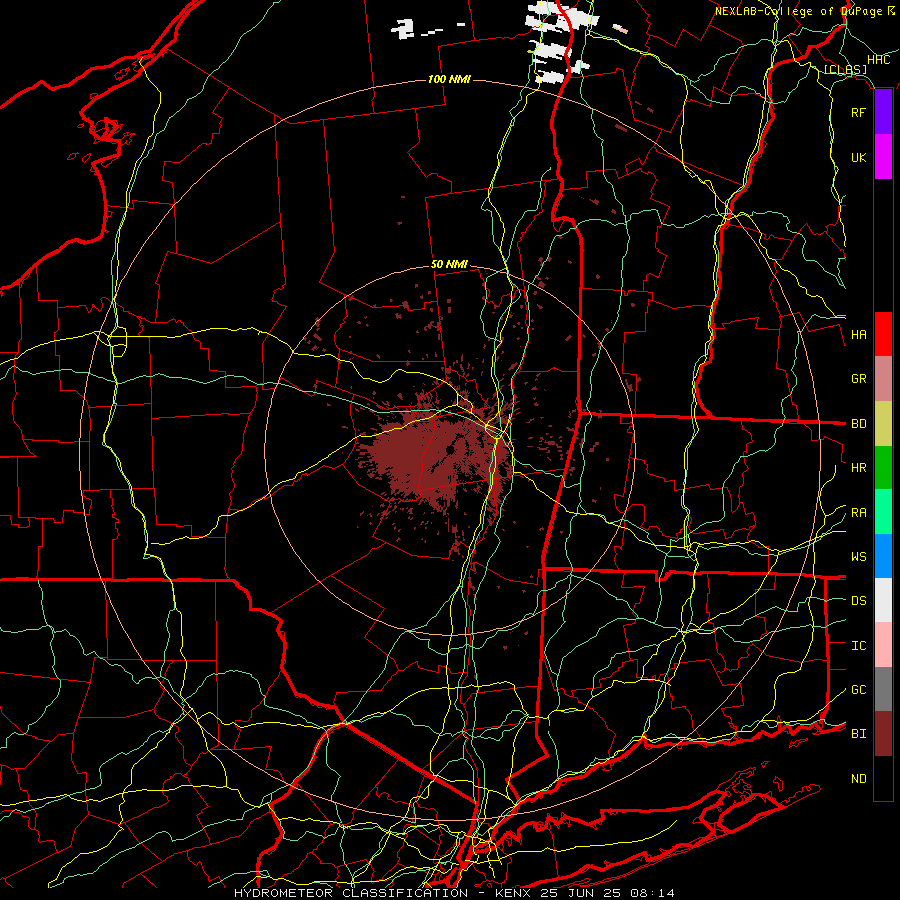Screen dimensions: 900x900
Task: Click the DS legend label
Action: point(859,600)
